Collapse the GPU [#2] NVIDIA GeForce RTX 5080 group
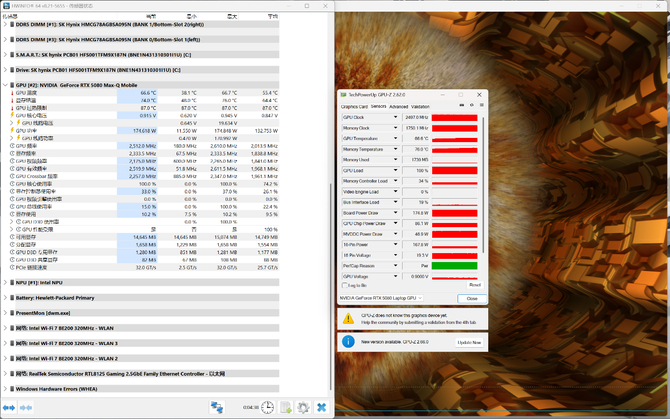 [x=11, y=85]
